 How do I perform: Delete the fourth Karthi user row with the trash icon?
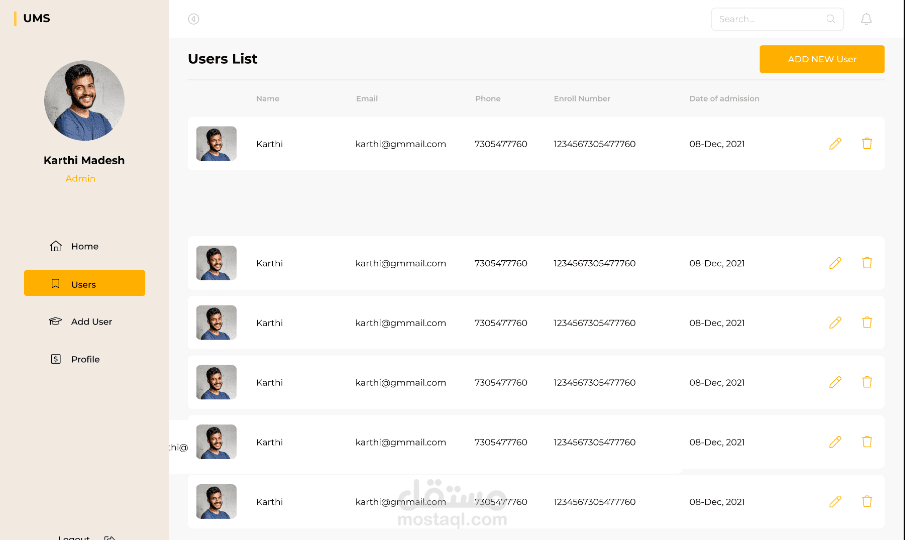[x=867, y=382]
